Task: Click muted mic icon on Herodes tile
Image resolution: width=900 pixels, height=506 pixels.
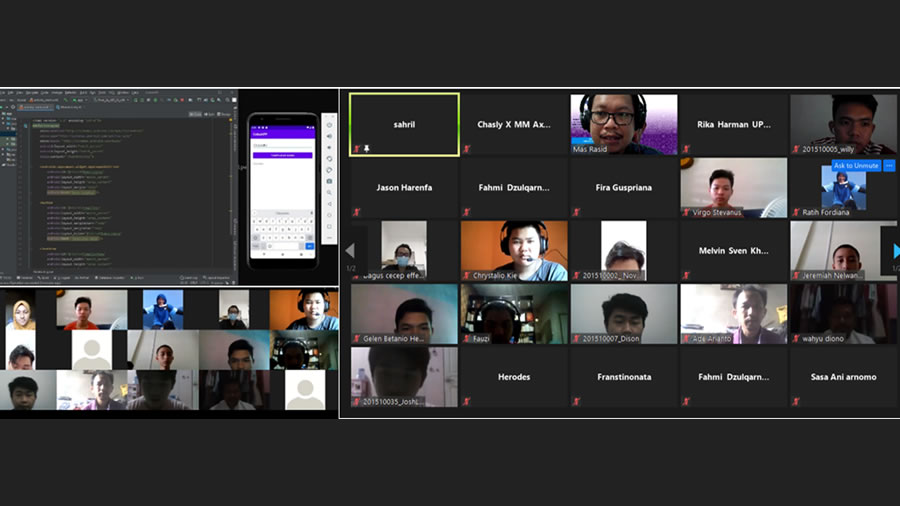Action: coord(466,401)
